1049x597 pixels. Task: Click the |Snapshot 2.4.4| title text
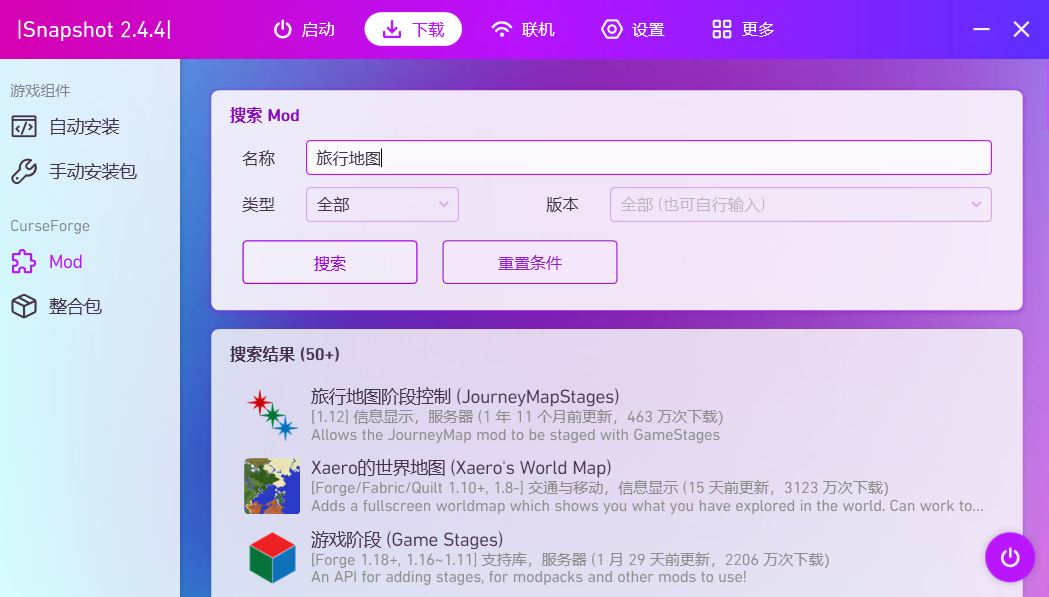[x=94, y=29]
